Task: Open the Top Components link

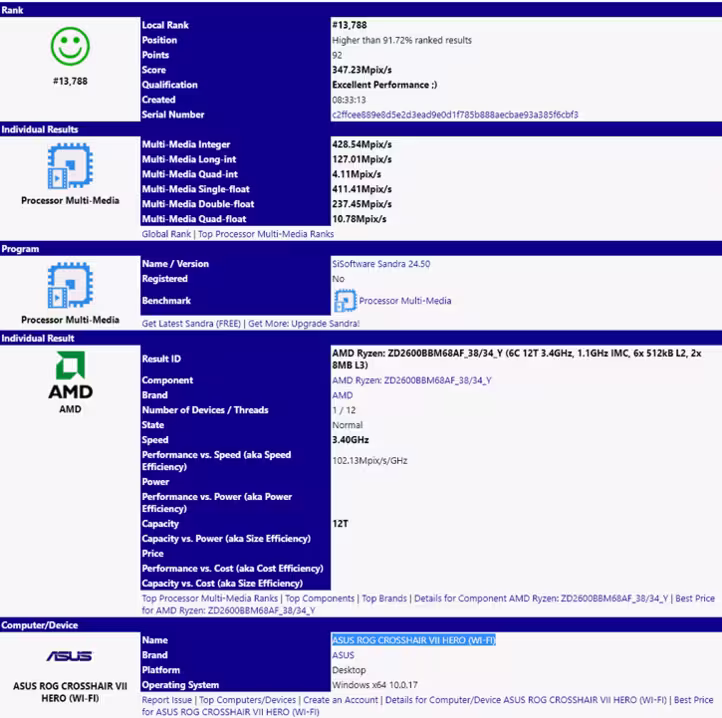Action: [x=320, y=598]
